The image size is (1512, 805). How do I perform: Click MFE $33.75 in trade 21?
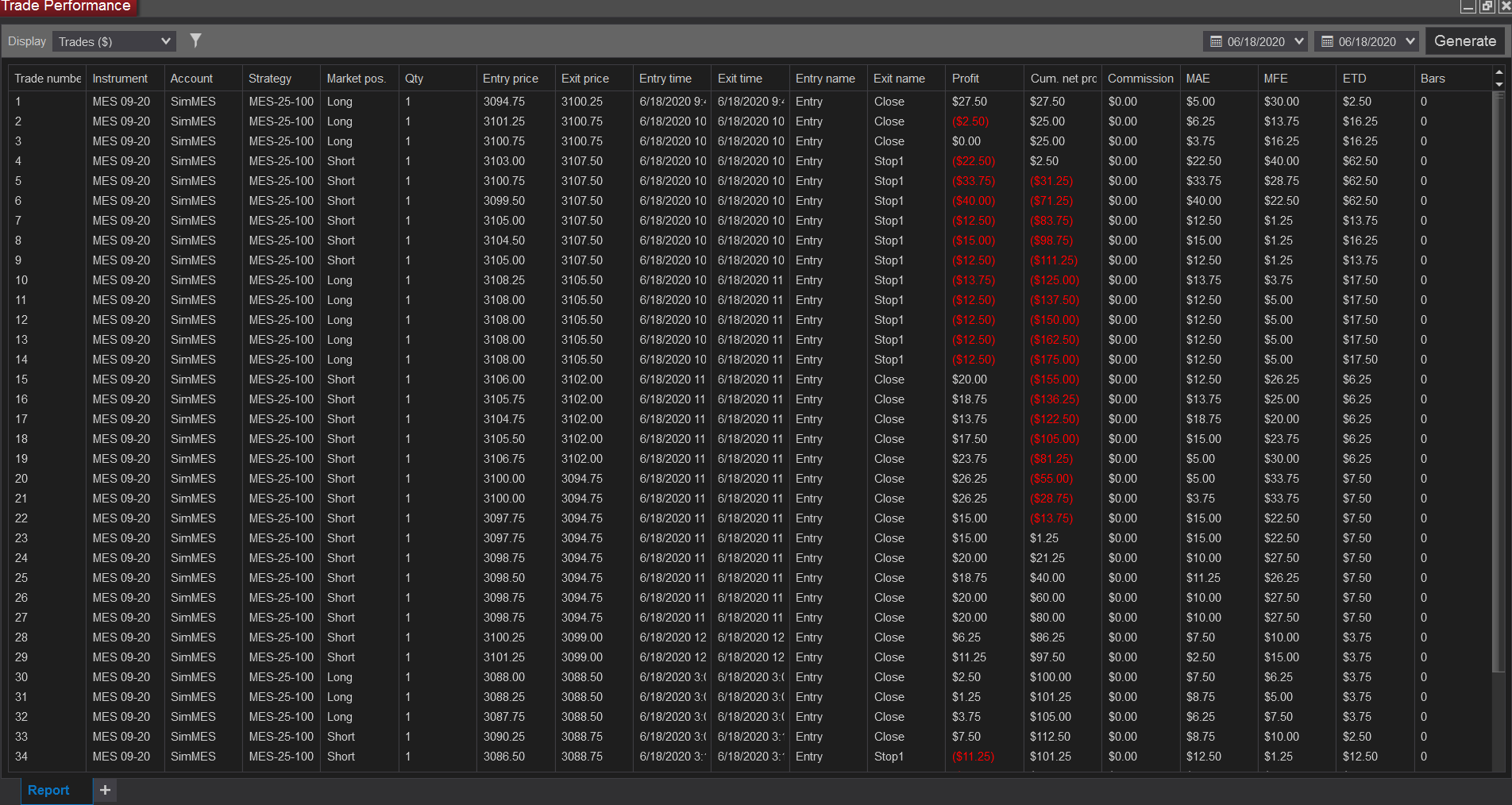click(x=1282, y=499)
